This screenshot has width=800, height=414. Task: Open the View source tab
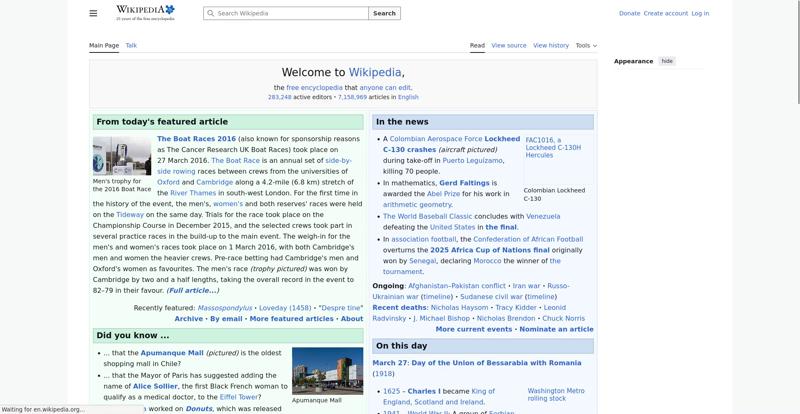(x=509, y=45)
